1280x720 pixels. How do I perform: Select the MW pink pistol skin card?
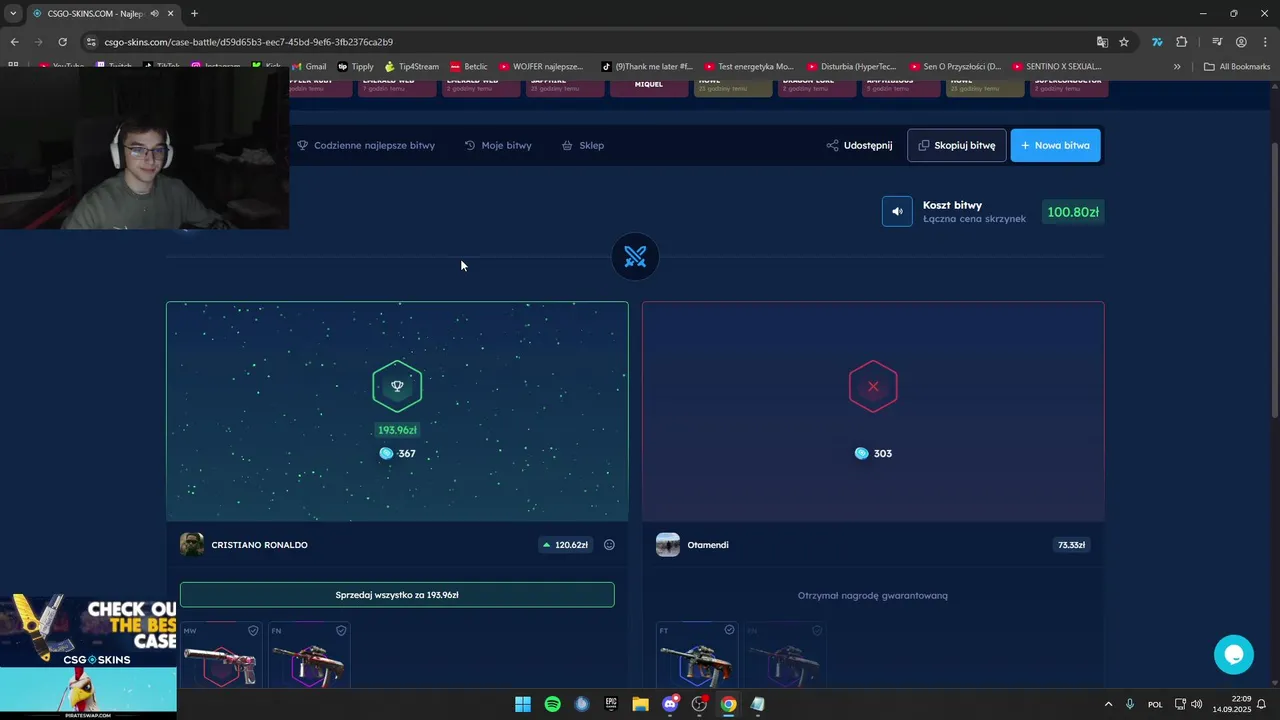pos(221,655)
